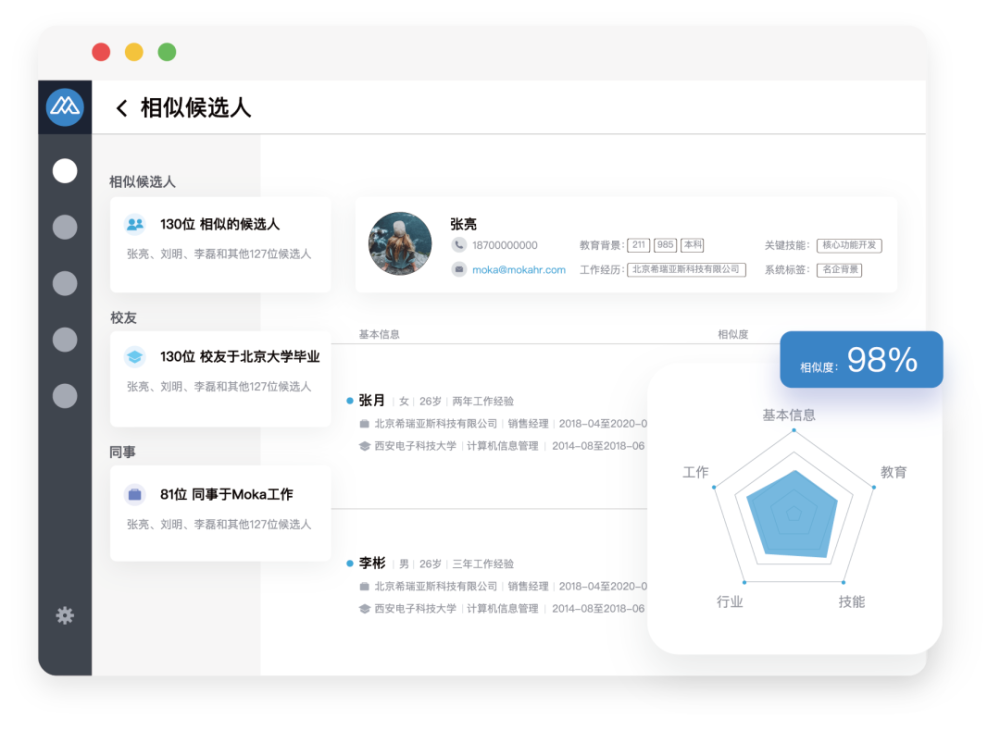The image size is (1000, 731).
Task: Click the 基本信息 column header above the list
Action: pyautogui.click(x=379, y=334)
